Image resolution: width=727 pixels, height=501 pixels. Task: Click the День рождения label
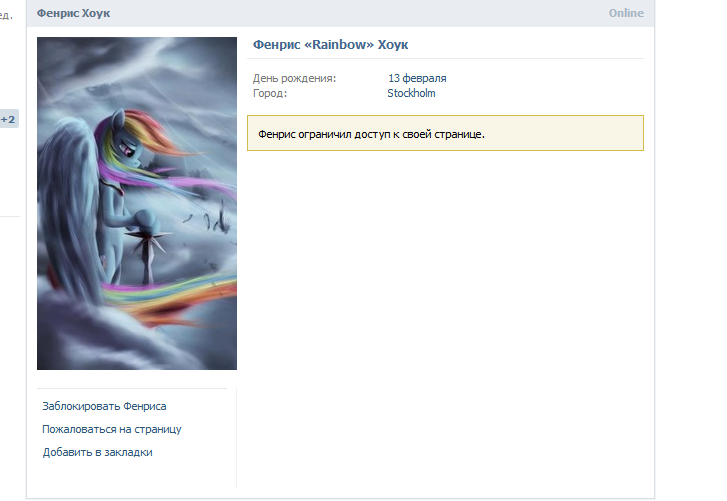coord(294,78)
